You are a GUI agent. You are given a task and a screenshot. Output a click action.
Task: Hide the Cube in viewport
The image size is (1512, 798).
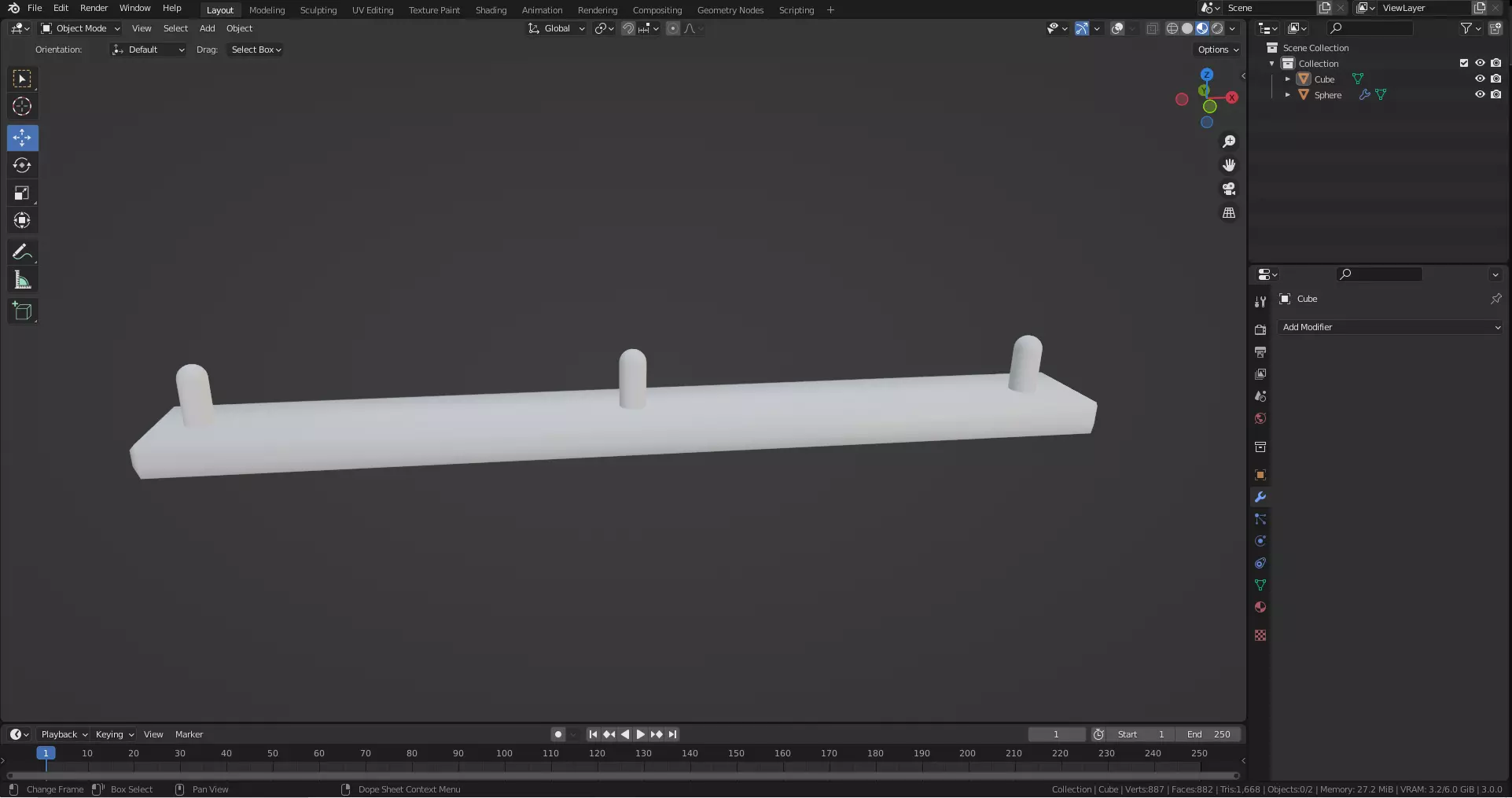(x=1480, y=79)
